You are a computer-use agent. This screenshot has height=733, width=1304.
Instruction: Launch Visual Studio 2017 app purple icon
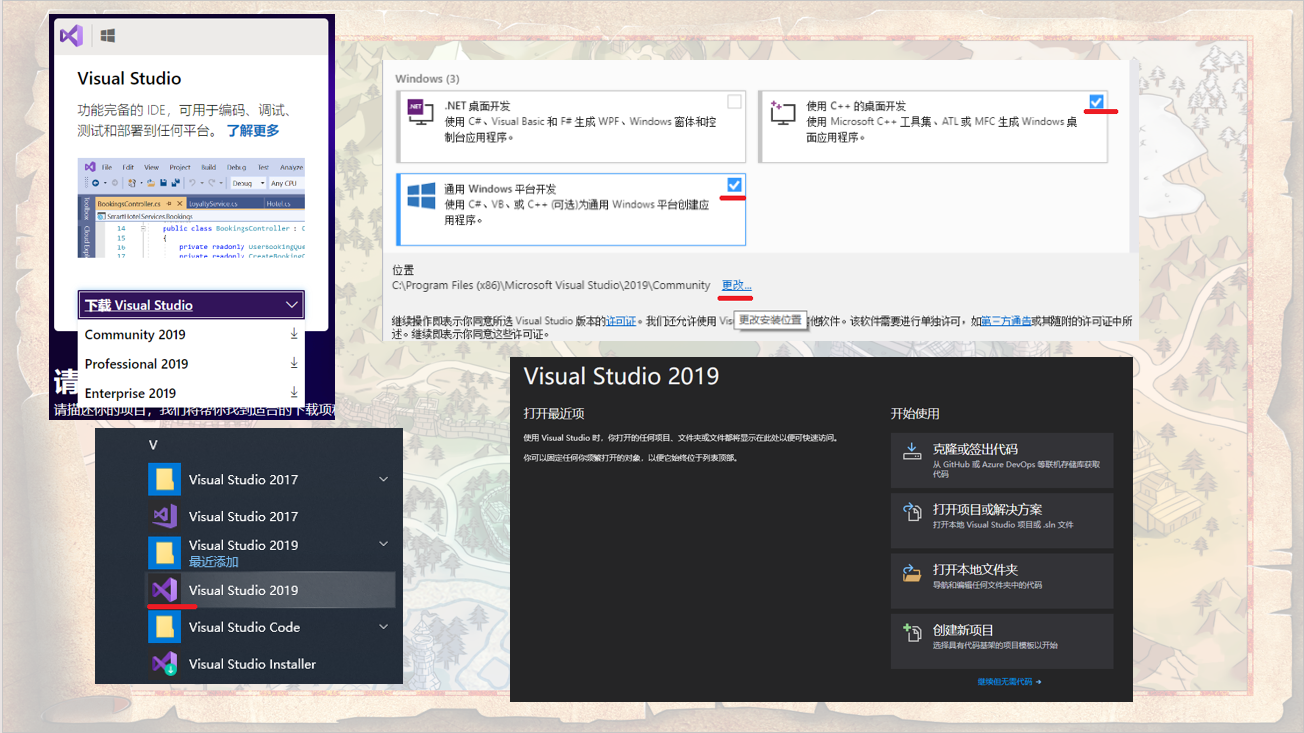coord(164,516)
